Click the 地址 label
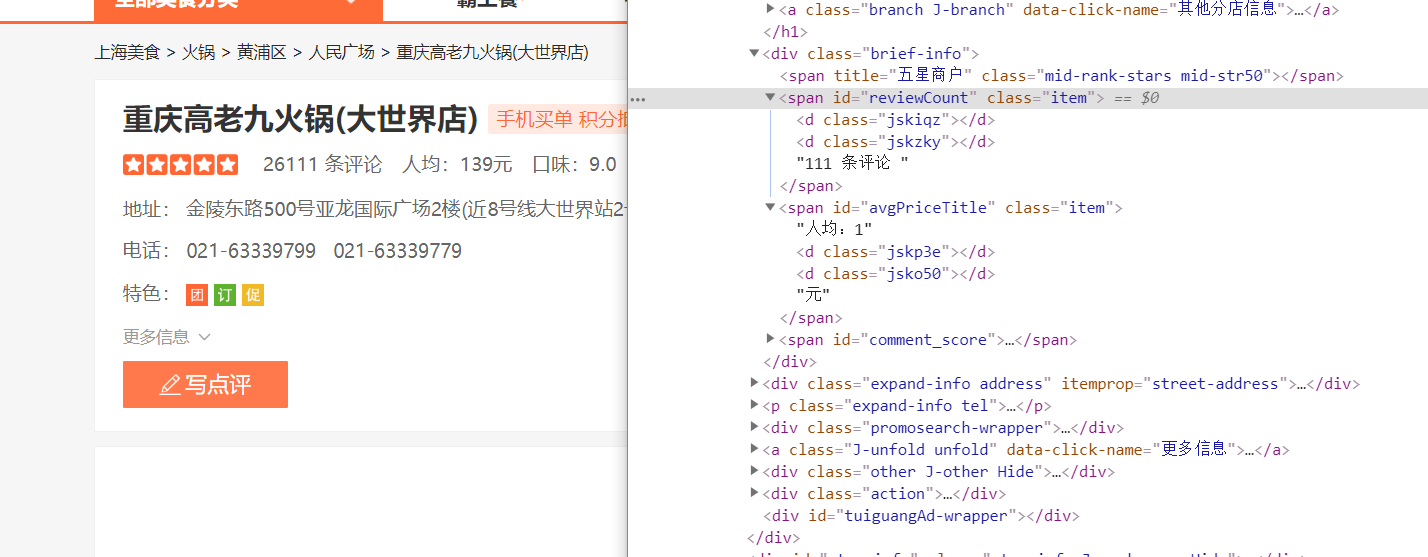 pyautogui.click(x=147, y=209)
